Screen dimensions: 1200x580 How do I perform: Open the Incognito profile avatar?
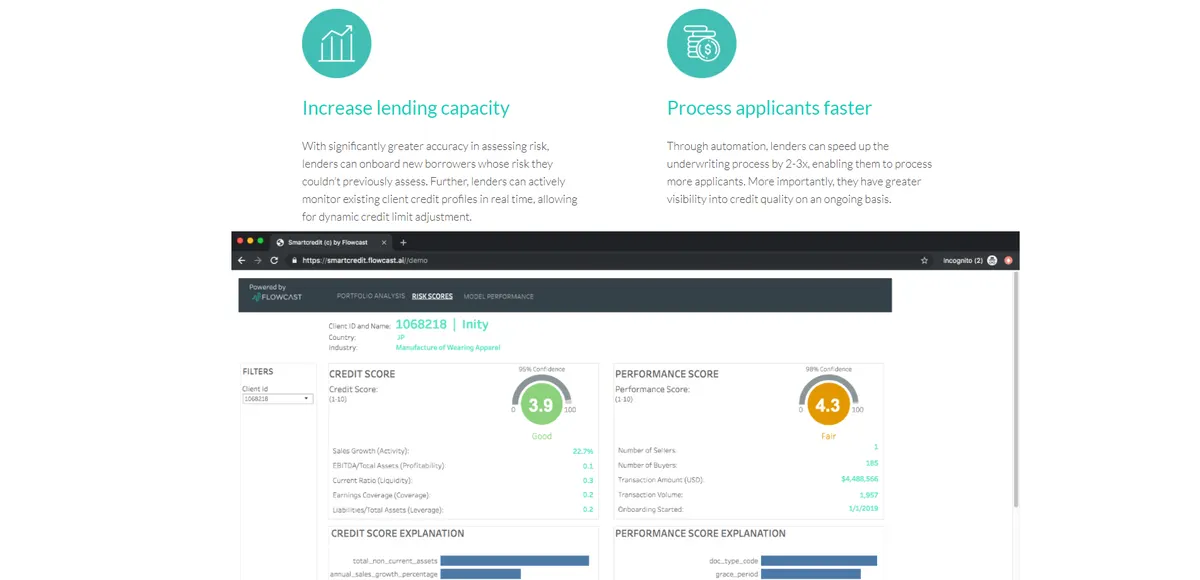click(x=992, y=260)
